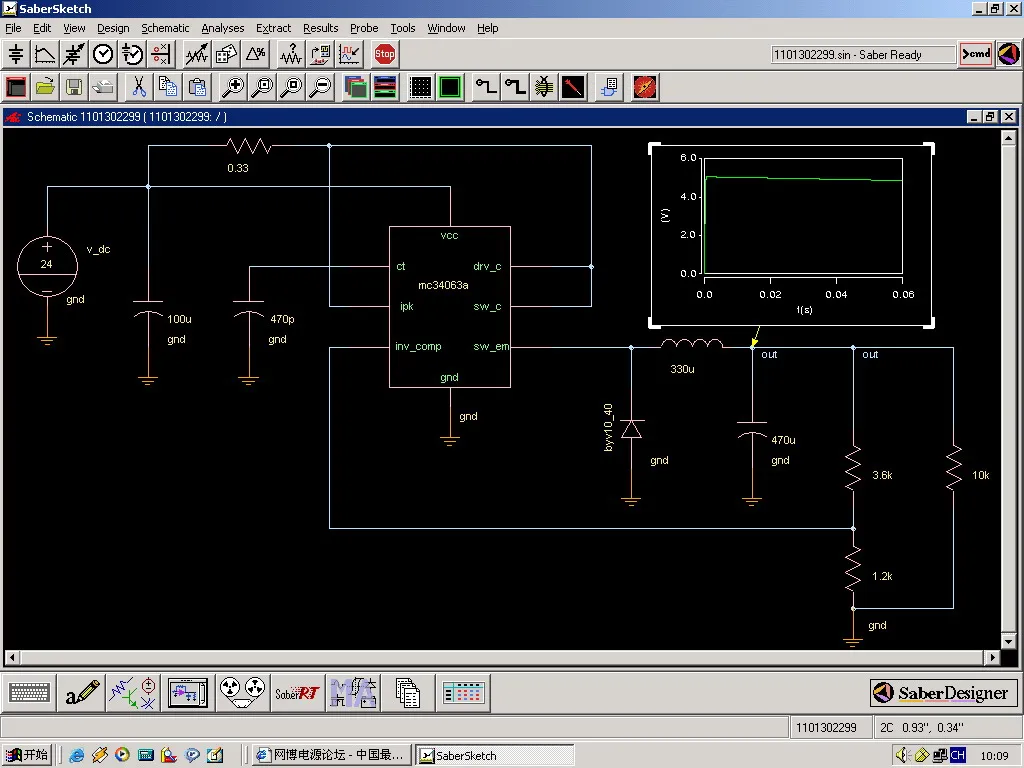Screen dimensions: 1024x768
Task: Print the schematic
Action: pos(103,87)
